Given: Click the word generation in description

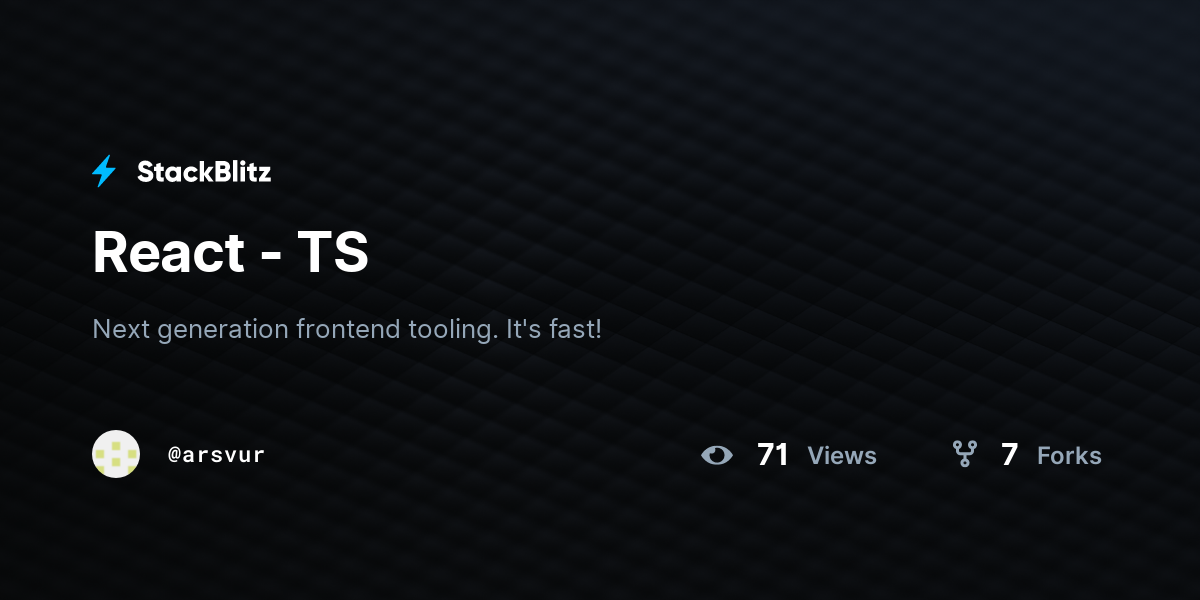Looking at the screenshot, I should tap(220, 330).
